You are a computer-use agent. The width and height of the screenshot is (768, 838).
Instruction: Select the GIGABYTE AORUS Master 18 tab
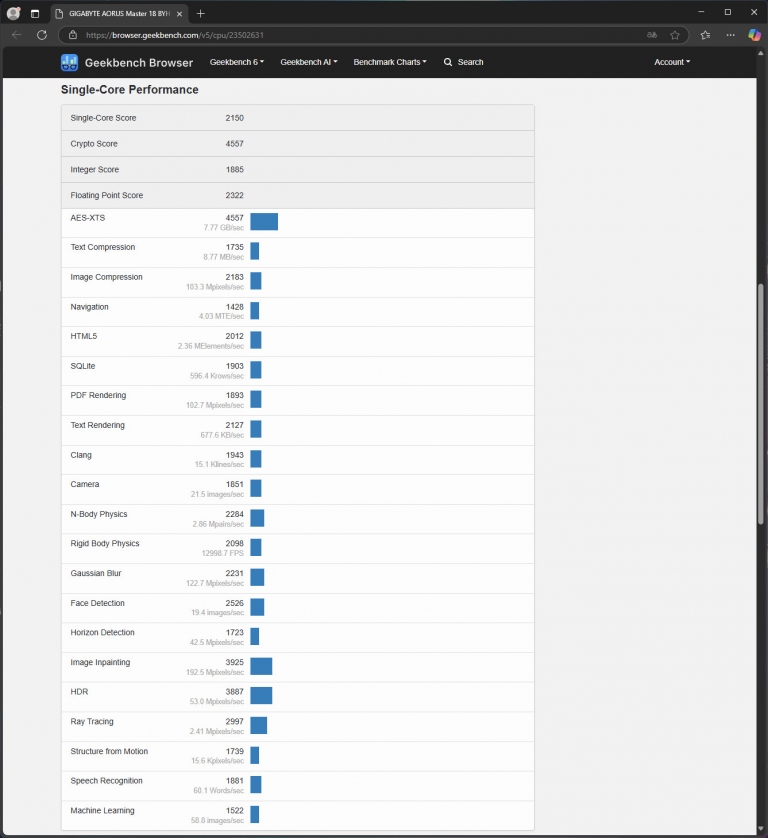point(120,14)
